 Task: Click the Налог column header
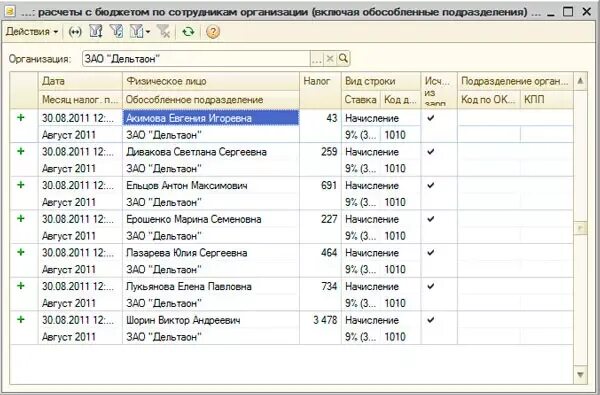[320, 90]
